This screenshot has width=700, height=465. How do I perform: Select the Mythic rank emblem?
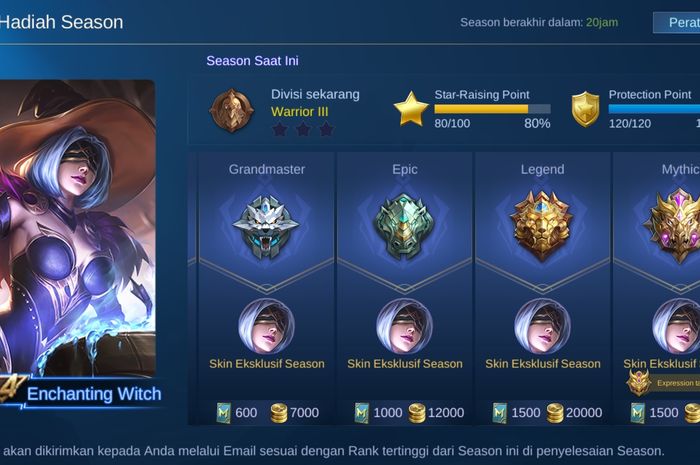pyautogui.click(x=674, y=226)
